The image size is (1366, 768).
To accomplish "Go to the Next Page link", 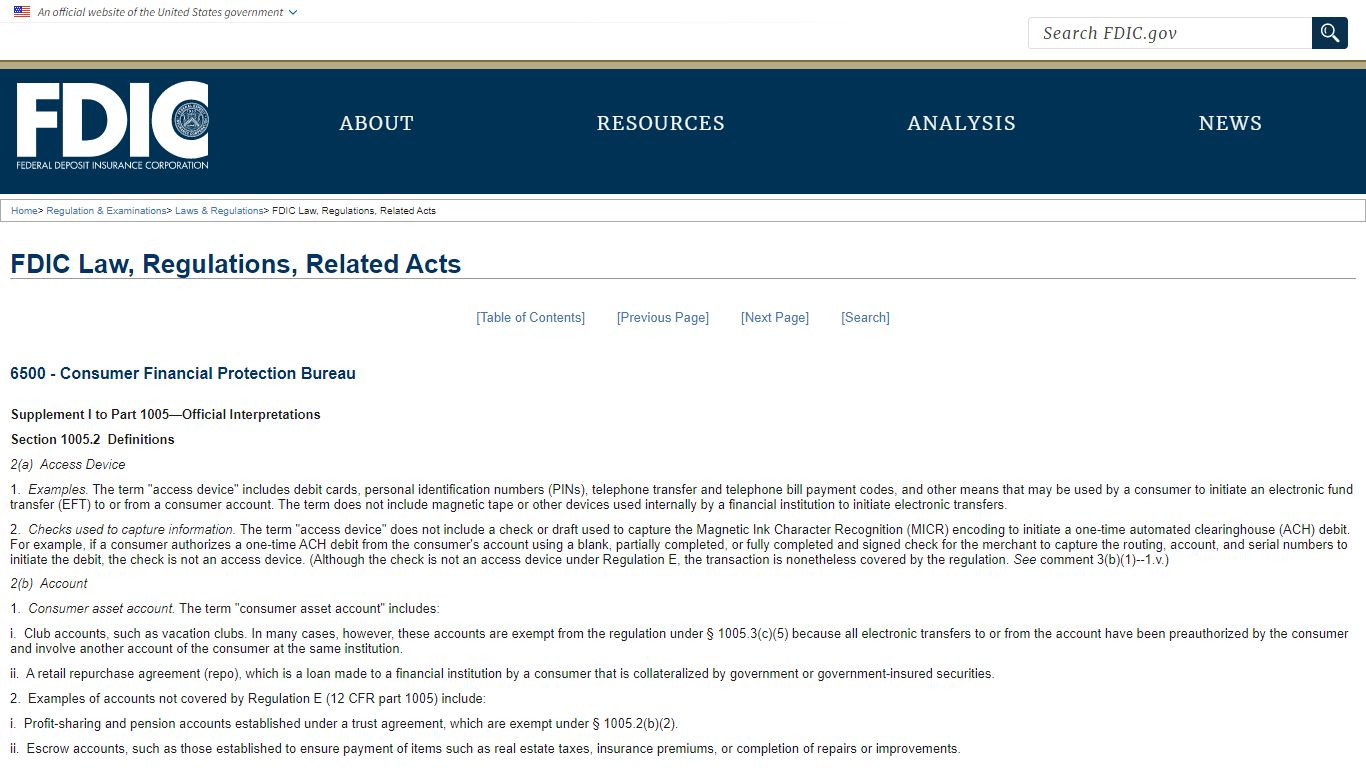I will point(775,318).
